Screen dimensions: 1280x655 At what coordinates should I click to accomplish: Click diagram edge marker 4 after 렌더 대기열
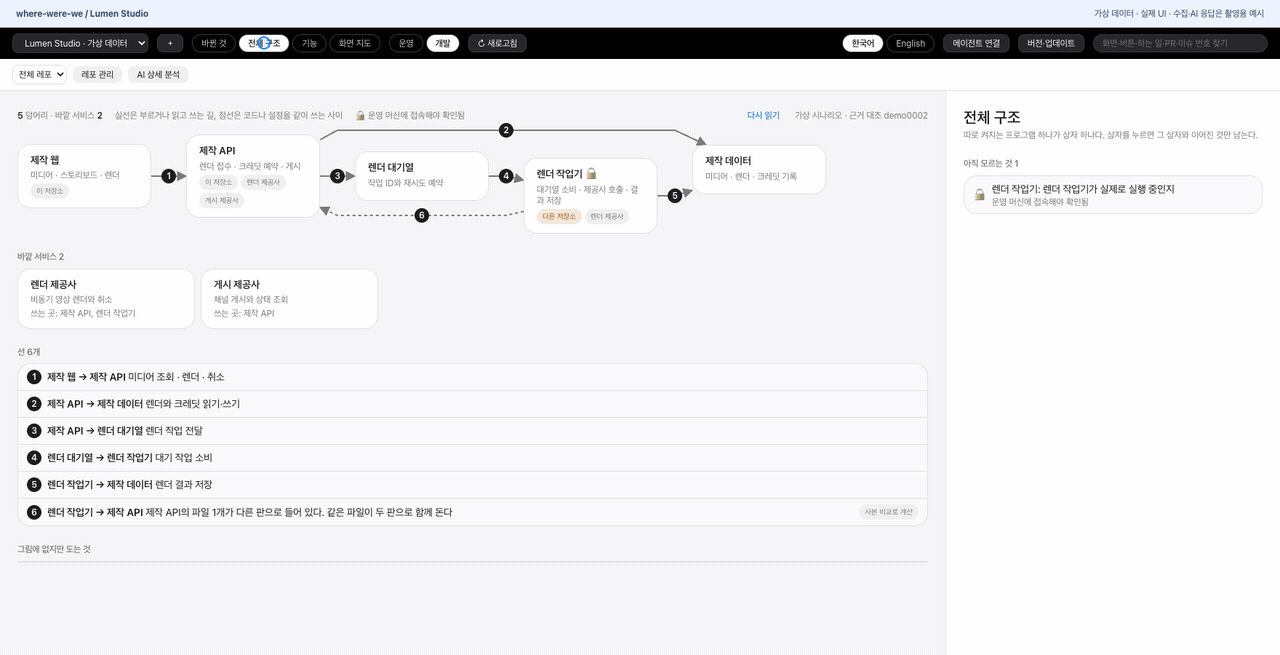(x=506, y=176)
